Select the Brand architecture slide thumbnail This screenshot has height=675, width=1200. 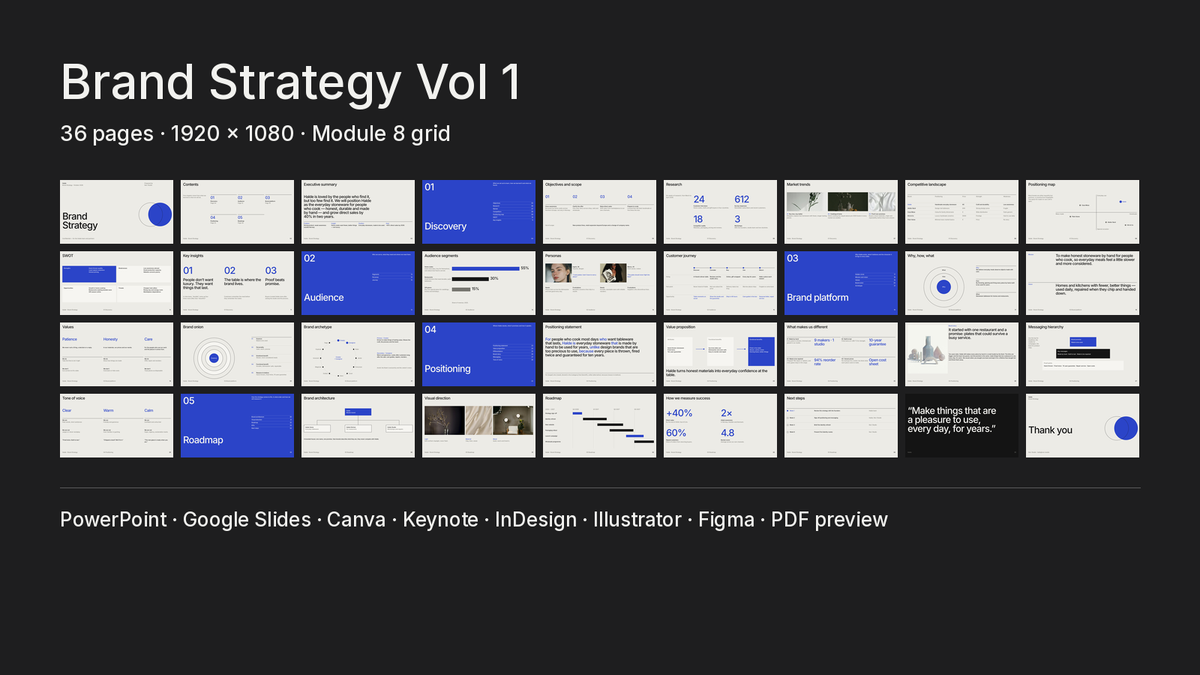[x=358, y=425]
